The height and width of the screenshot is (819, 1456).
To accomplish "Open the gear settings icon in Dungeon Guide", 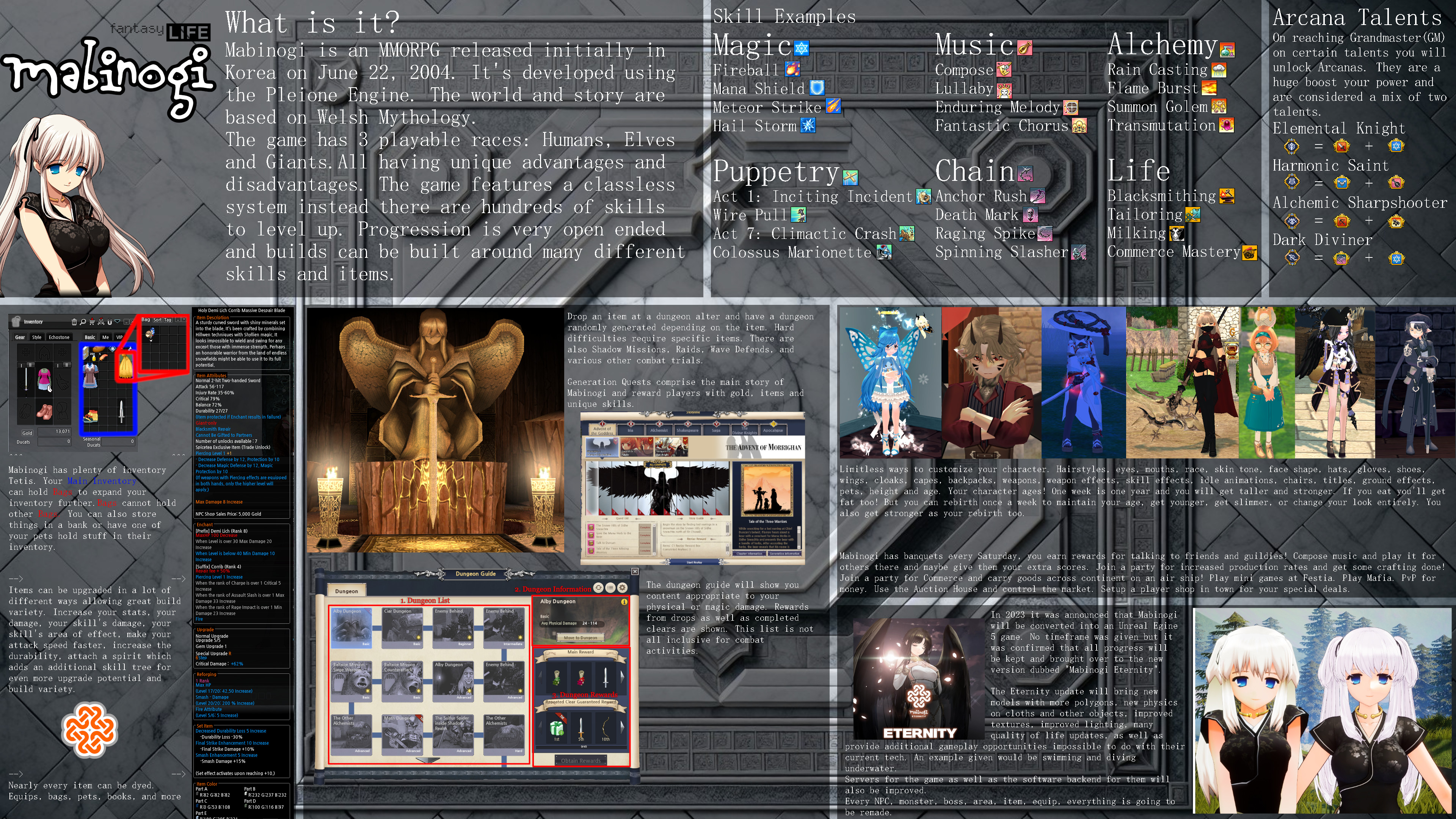I will [622, 588].
